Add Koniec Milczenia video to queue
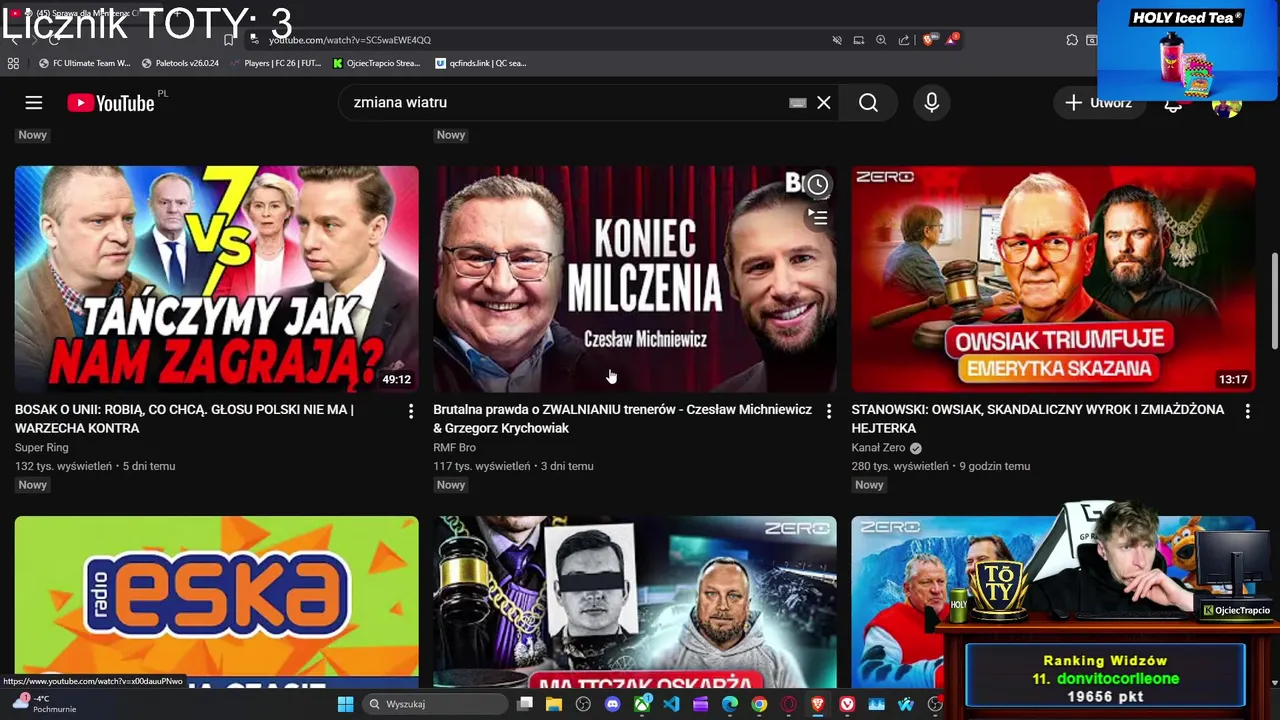The width and height of the screenshot is (1280, 720). point(818,217)
